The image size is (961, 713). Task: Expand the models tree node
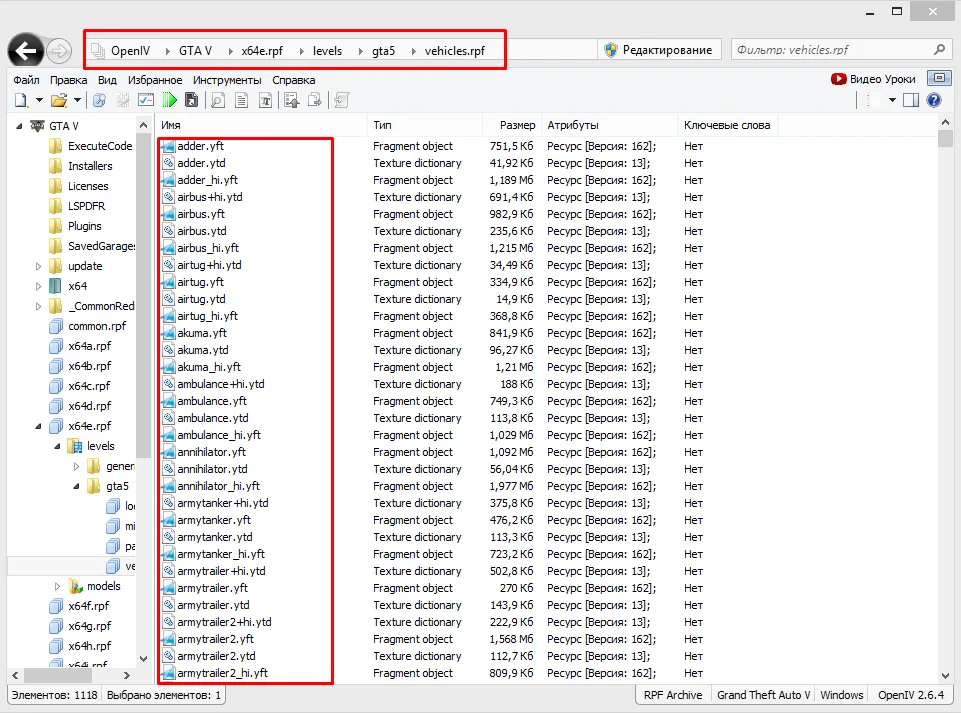[58, 586]
